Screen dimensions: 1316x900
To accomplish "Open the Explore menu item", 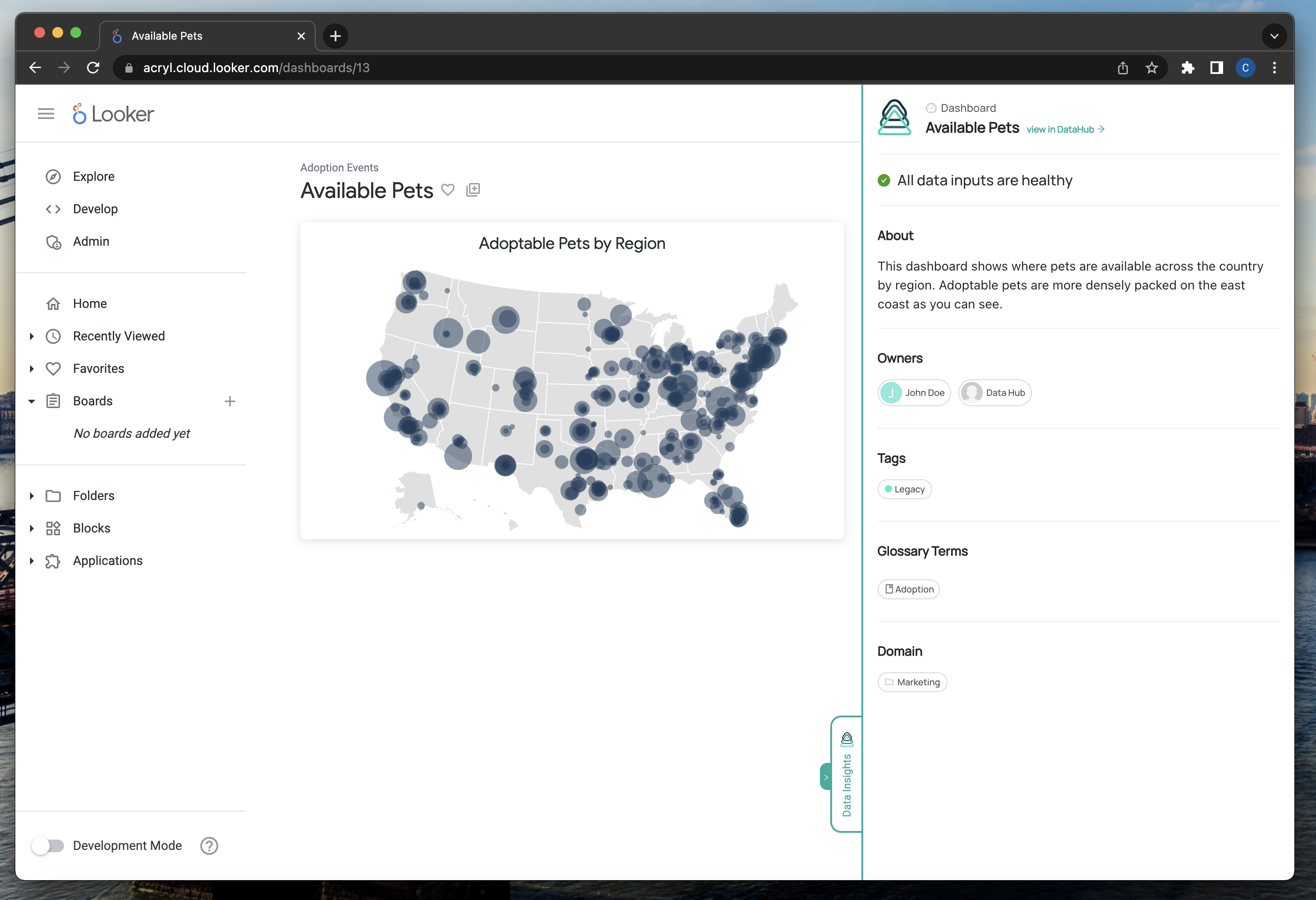I will click(x=93, y=177).
